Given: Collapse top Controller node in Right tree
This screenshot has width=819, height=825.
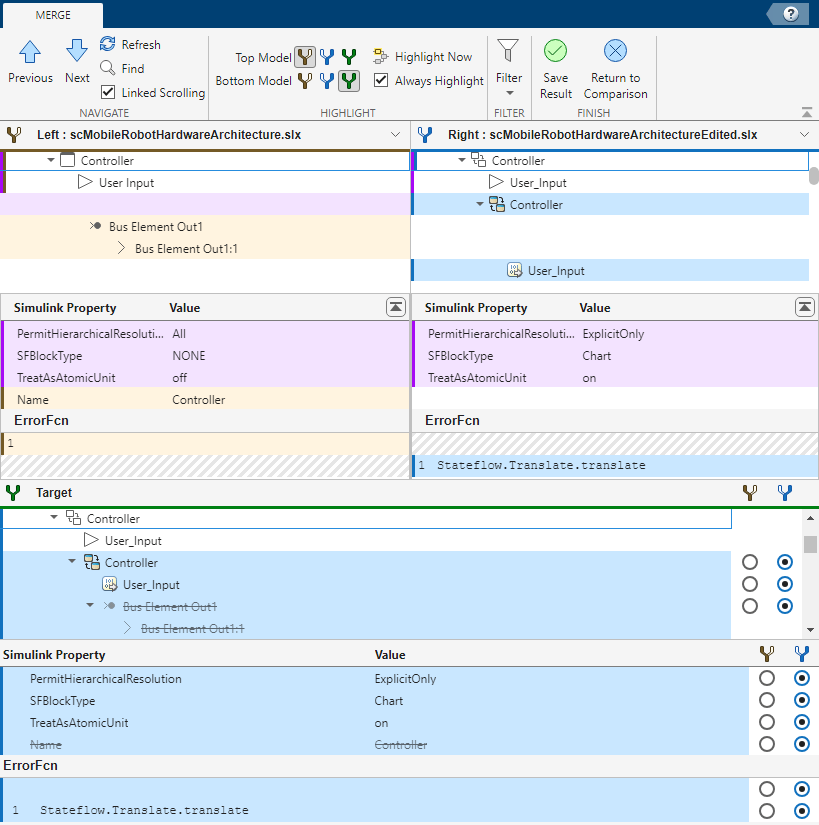Looking at the screenshot, I should coord(461,160).
